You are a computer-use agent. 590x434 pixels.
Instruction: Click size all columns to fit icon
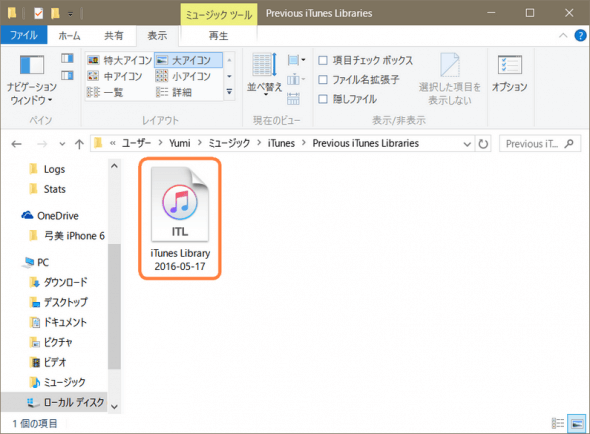[x=293, y=99]
